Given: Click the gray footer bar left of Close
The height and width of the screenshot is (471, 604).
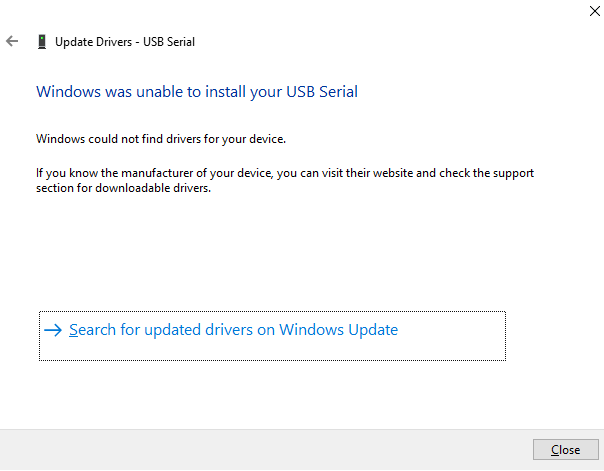Looking at the screenshot, I should 266,449.
